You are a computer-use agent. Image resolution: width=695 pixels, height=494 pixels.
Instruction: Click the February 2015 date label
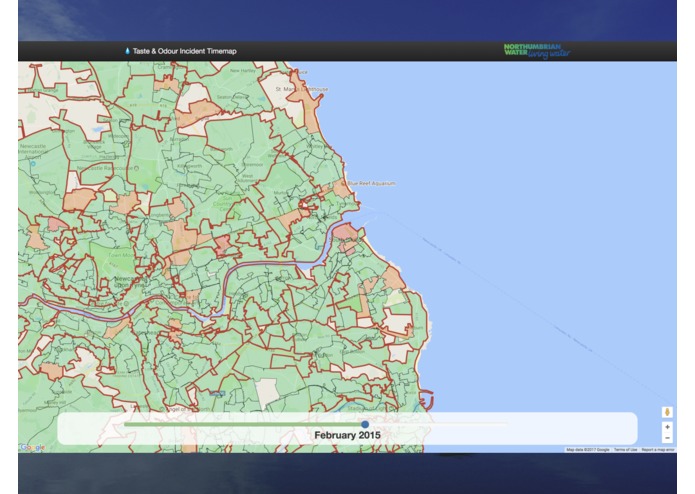click(348, 435)
